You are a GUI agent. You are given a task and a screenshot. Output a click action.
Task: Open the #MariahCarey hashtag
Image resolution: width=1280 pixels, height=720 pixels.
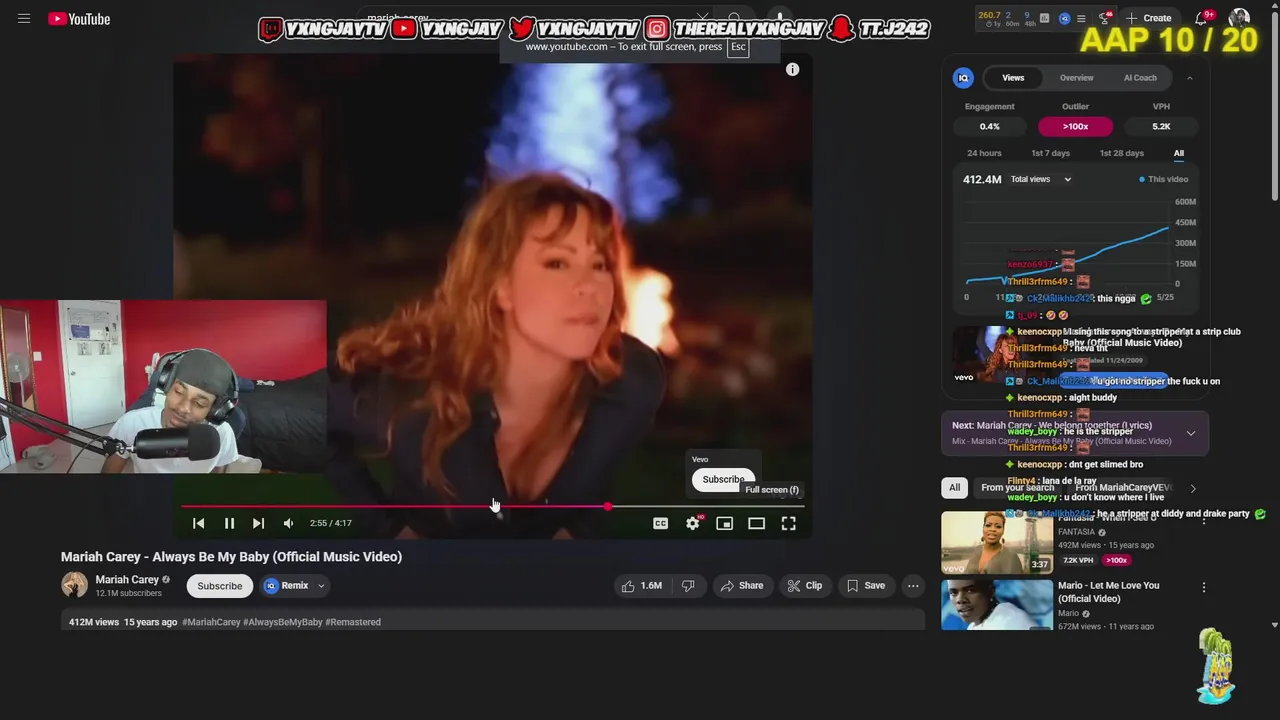[211, 622]
